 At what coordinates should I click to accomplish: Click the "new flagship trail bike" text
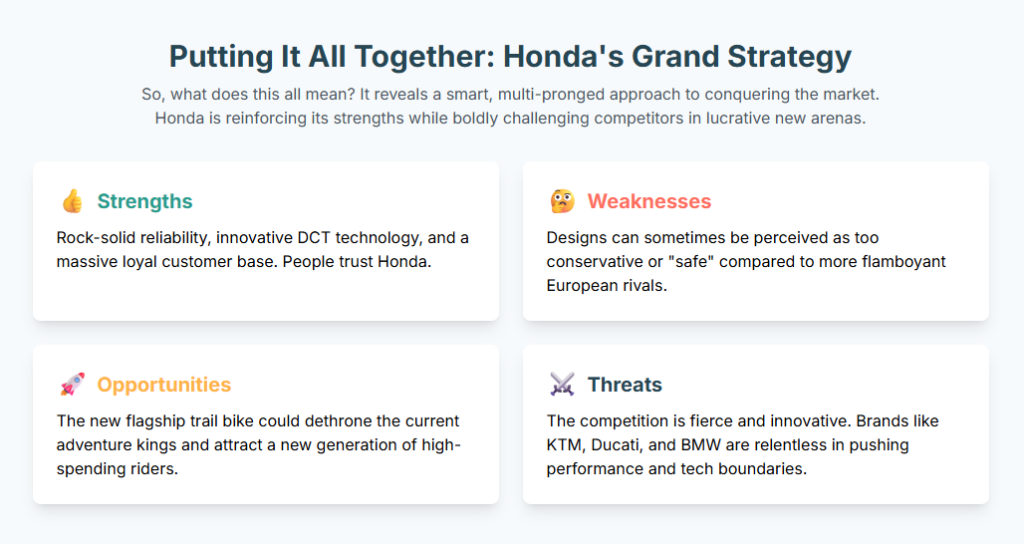pyautogui.click(x=180, y=421)
